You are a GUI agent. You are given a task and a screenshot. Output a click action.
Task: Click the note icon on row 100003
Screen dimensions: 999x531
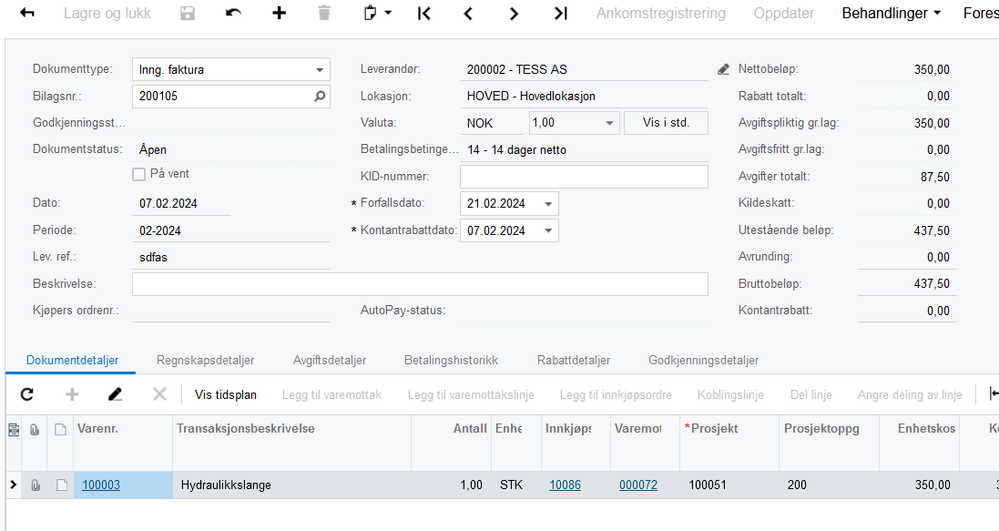(61, 485)
